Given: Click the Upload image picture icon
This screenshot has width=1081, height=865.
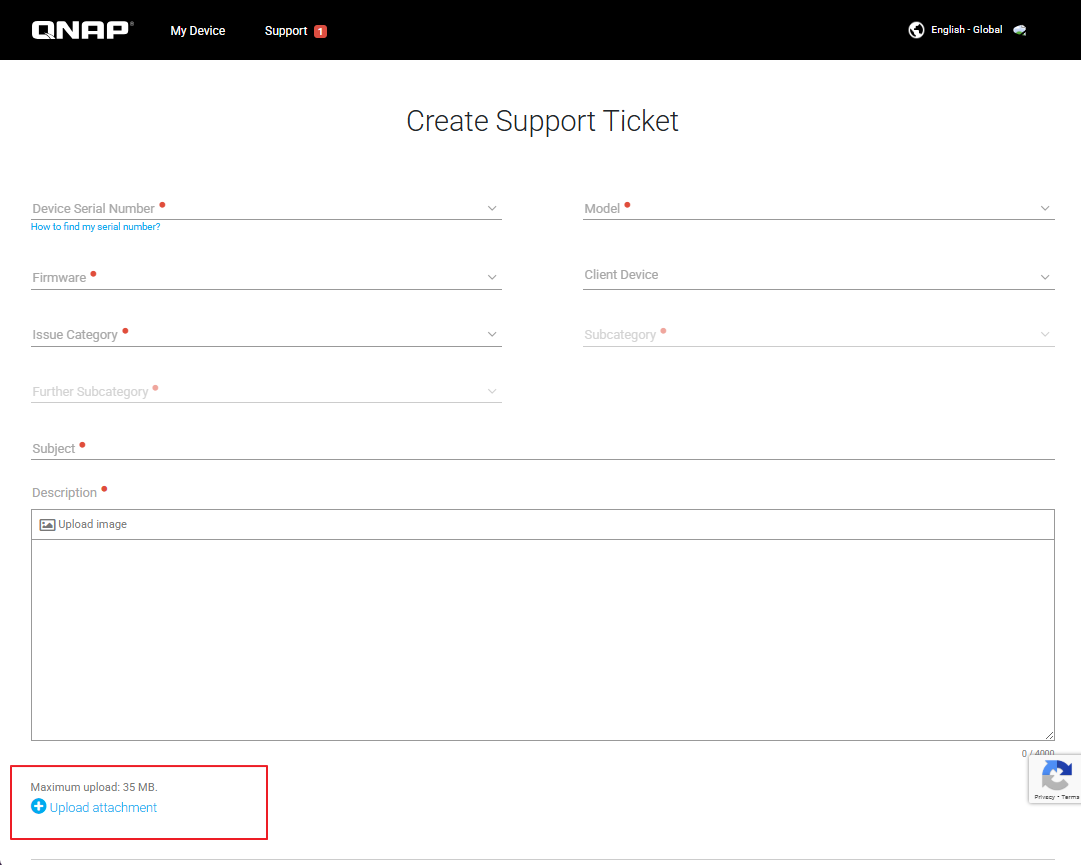Looking at the screenshot, I should click(x=47, y=524).
